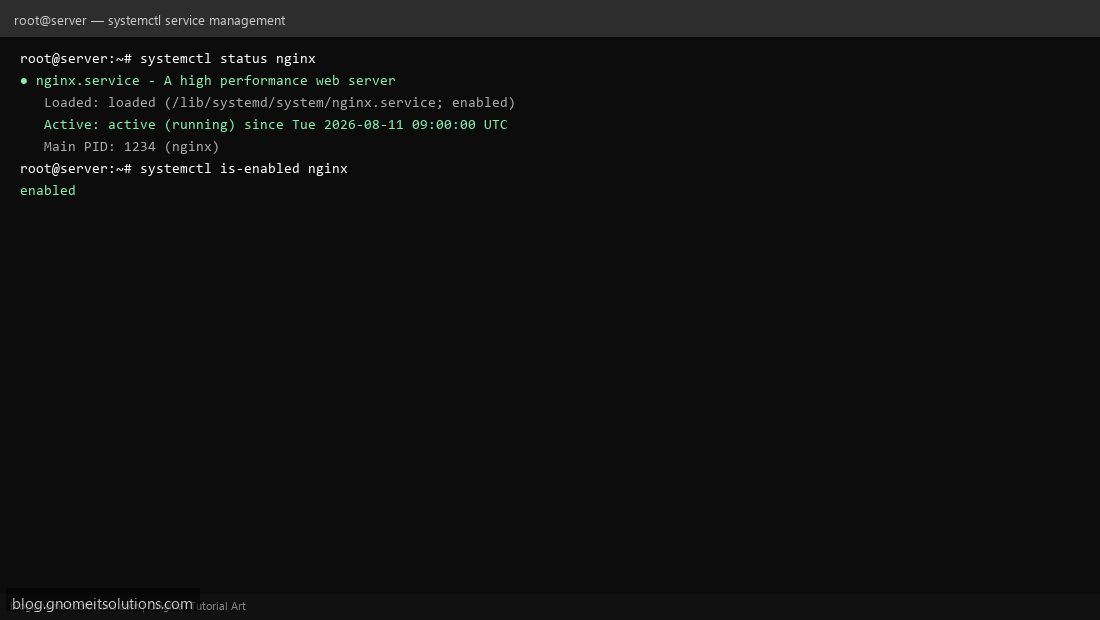Image resolution: width=1100 pixels, height=620 pixels.
Task: Click the window title 'systemctl service management'
Action: pos(196,20)
